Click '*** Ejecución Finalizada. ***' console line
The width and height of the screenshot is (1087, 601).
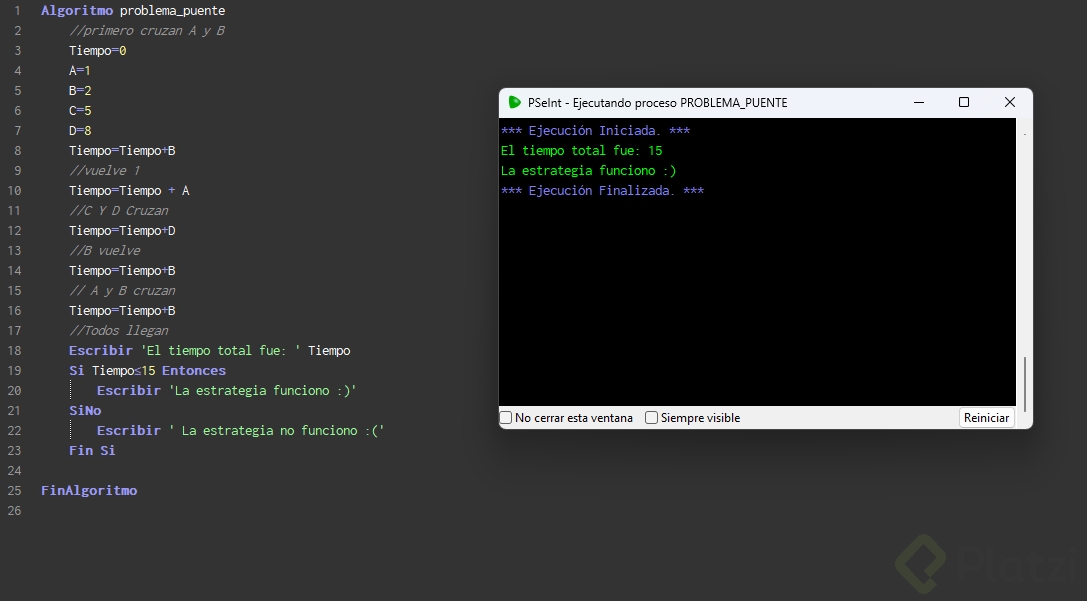(x=602, y=191)
